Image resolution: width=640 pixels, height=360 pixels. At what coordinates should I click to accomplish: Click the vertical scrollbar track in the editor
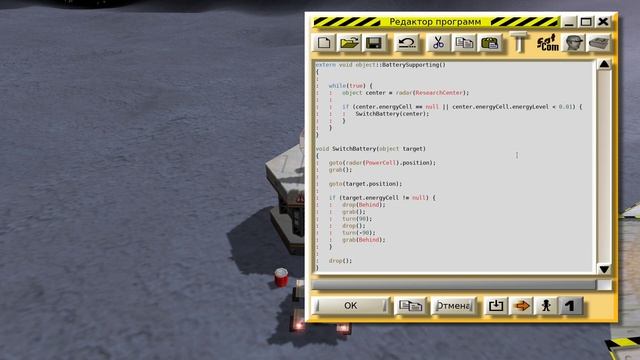coord(604,167)
